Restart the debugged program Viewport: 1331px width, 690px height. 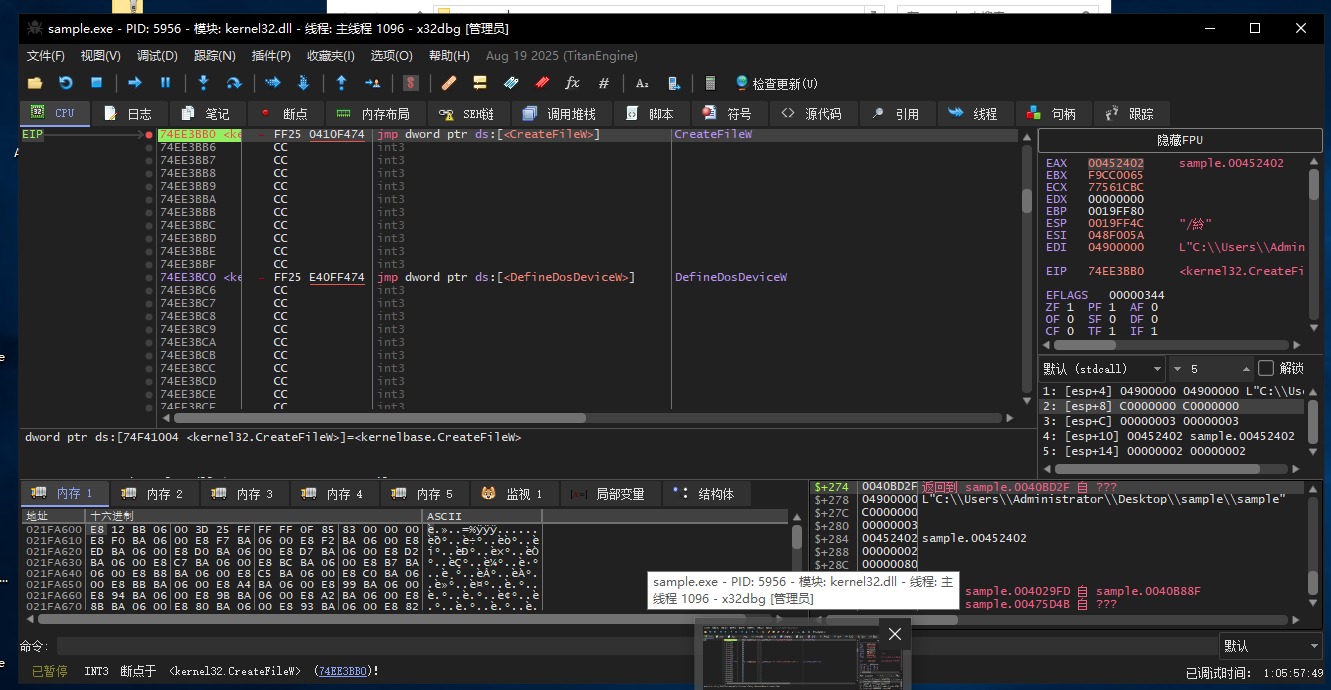click(x=66, y=83)
